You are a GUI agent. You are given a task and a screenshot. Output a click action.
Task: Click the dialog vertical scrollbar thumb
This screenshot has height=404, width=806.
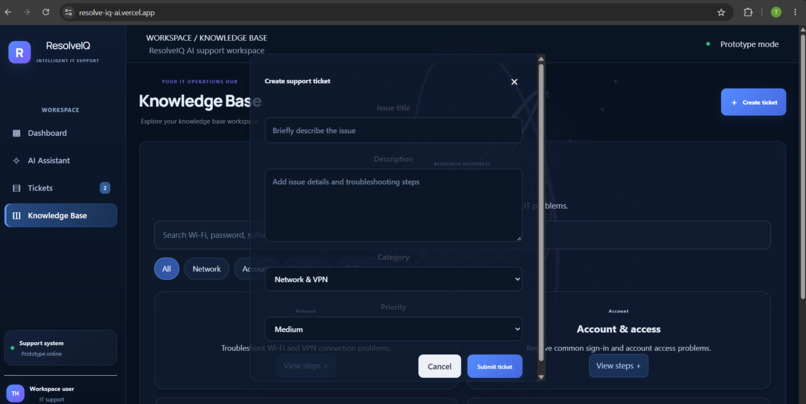[x=541, y=212]
